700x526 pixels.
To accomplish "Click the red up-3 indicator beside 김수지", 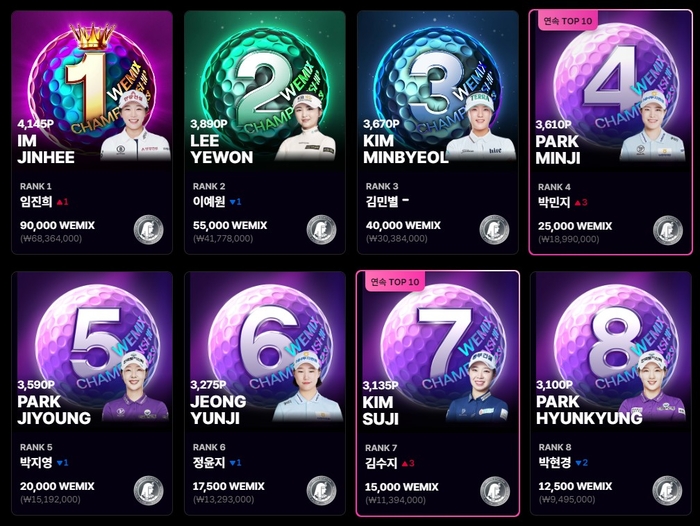I will (408, 463).
